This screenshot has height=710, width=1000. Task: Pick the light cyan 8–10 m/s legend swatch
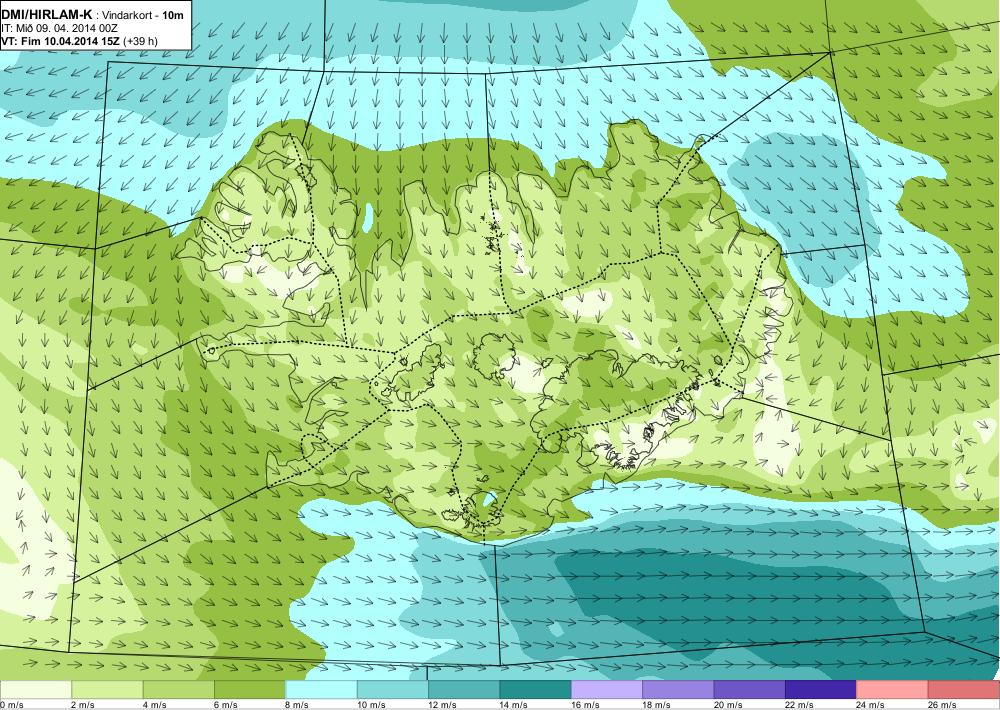321,689
